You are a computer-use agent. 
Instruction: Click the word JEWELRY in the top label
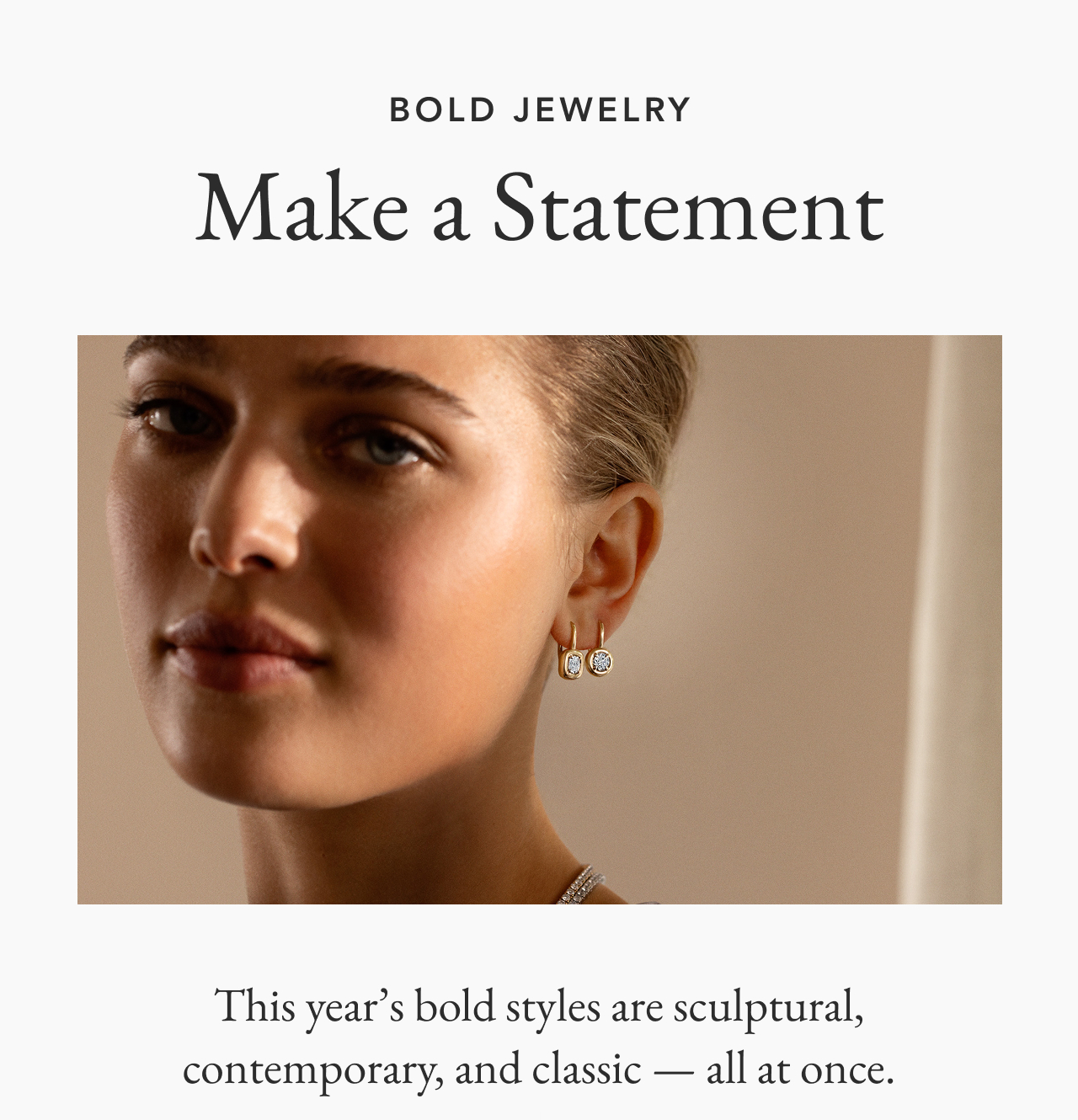601,110
